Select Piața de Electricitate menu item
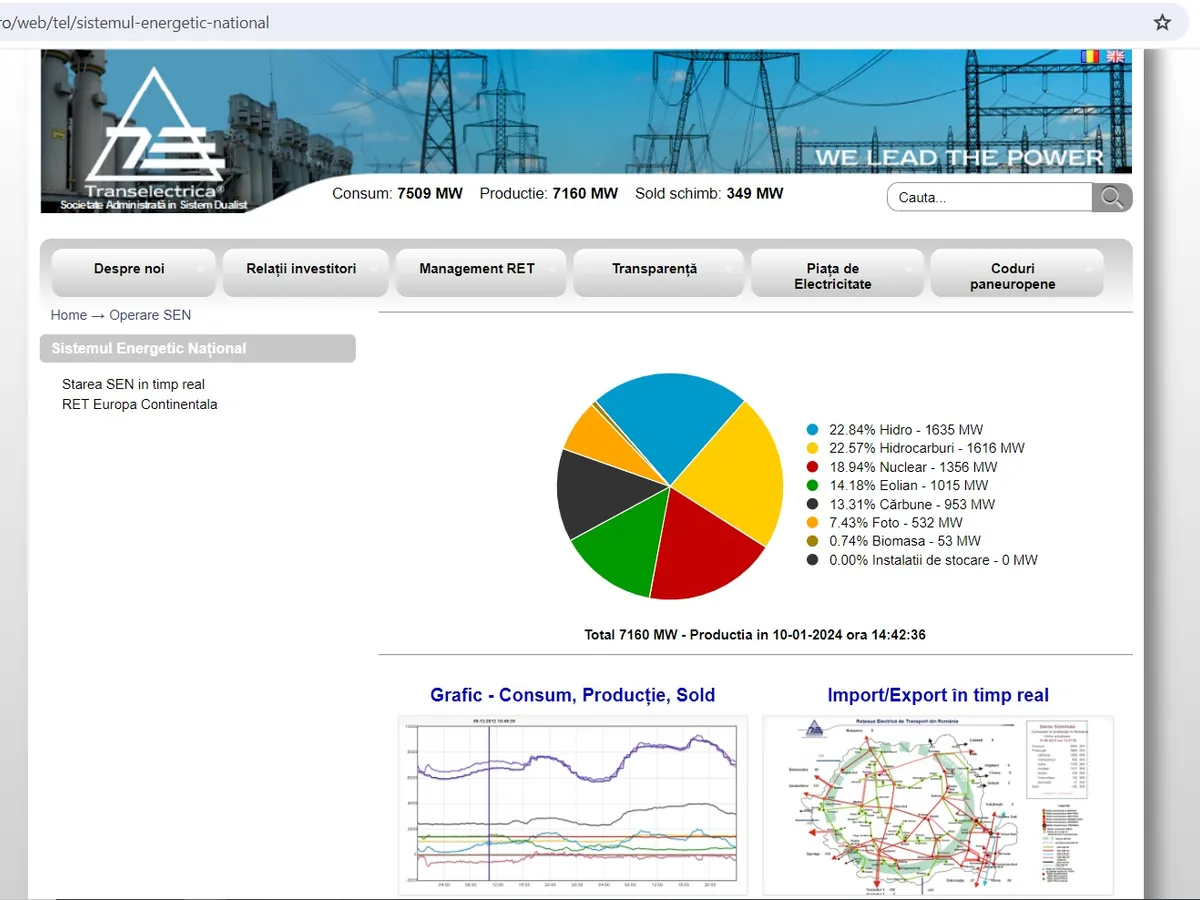Viewport: 1200px width, 900px height. click(x=833, y=276)
